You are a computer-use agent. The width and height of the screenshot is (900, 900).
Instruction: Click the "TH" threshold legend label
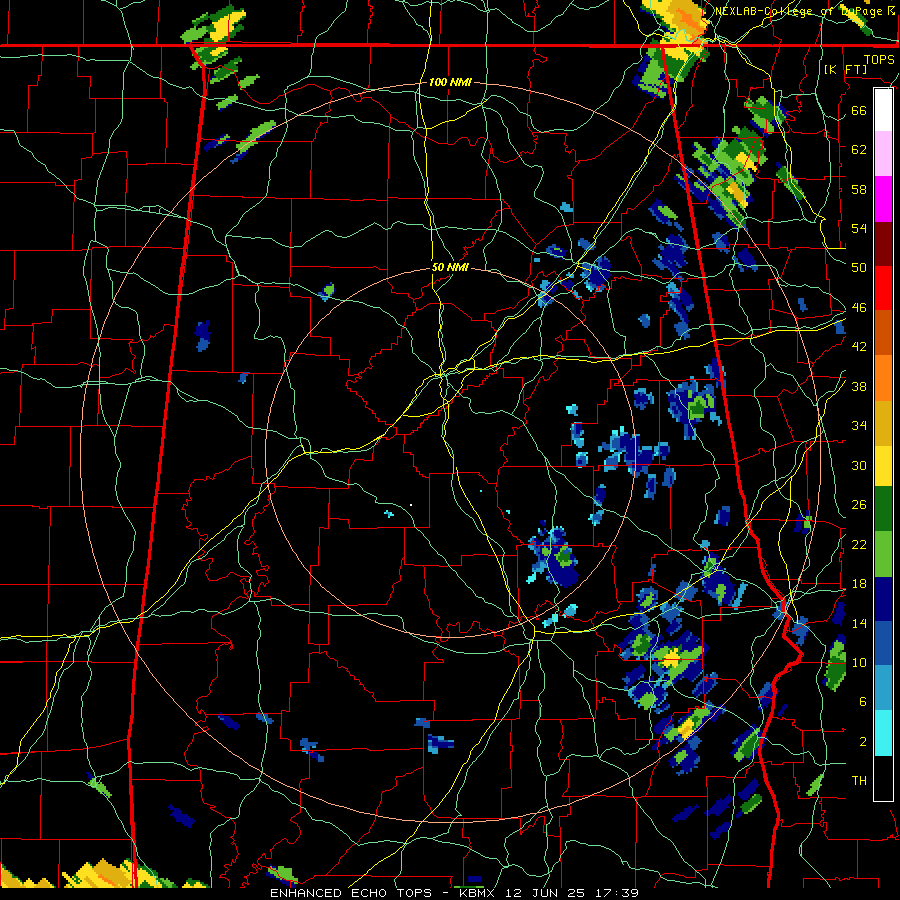pyautogui.click(x=859, y=781)
